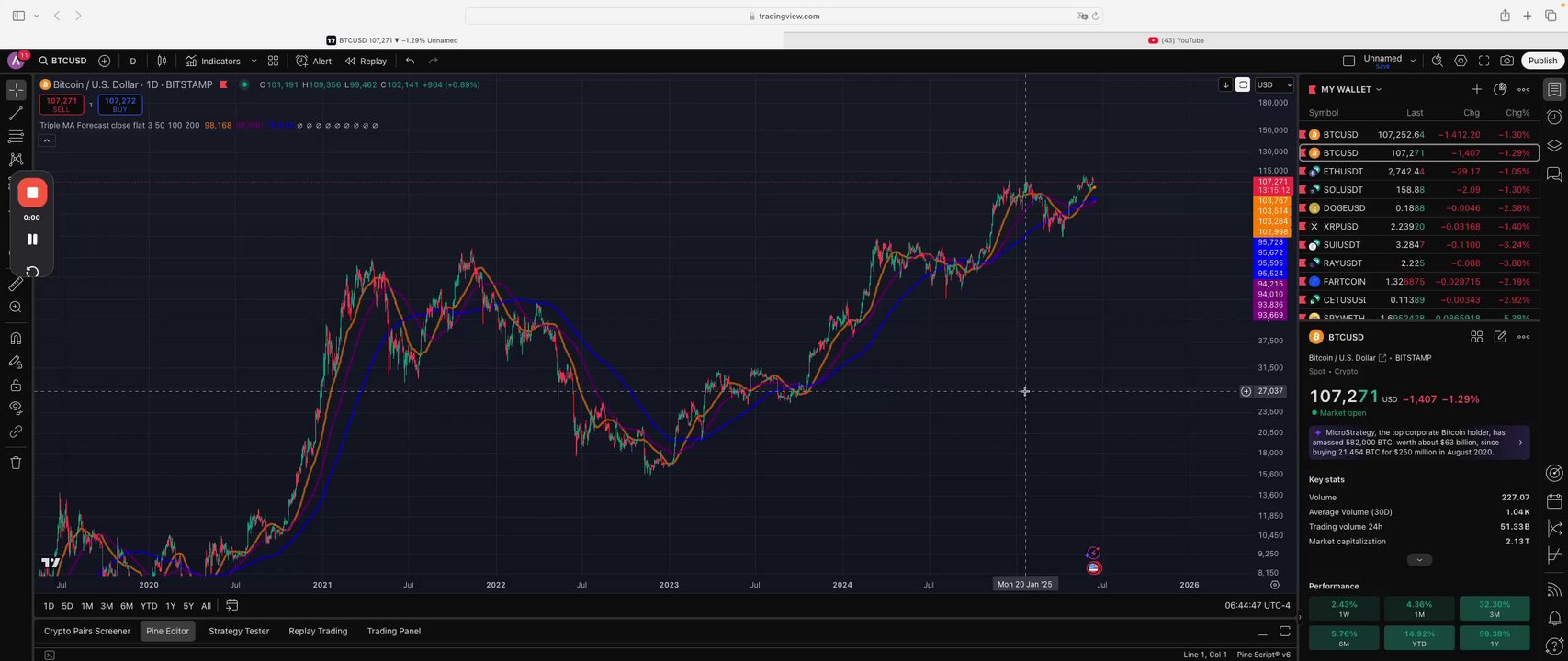Open the watchlist more options menu

coord(1523,89)
